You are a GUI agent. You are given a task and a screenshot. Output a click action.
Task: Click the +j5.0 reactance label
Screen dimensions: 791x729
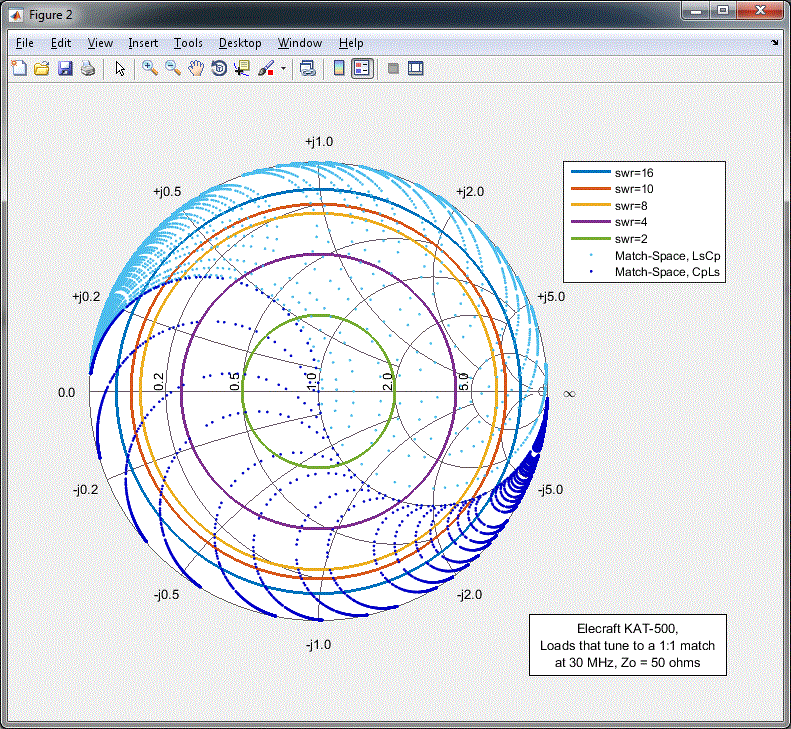click(x=551, y=297)
